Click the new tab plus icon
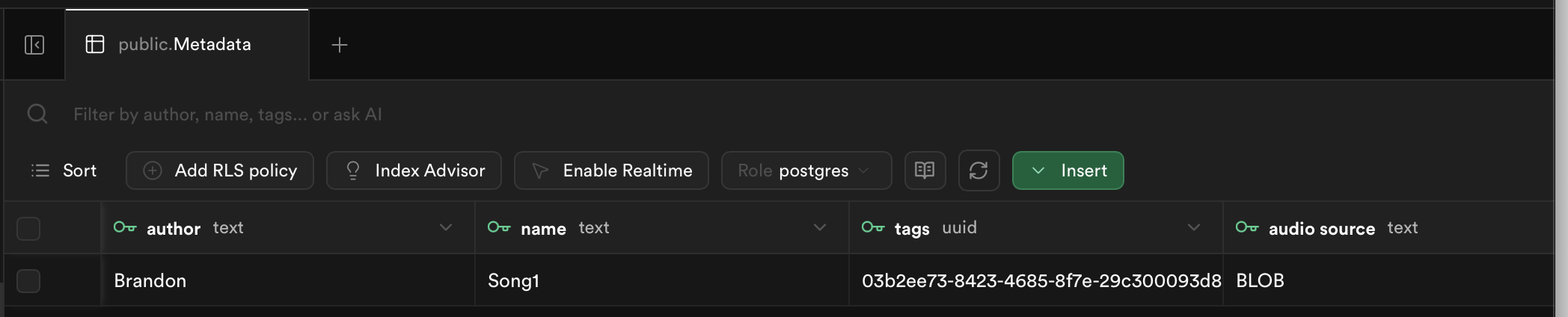Screen dimensions: 1568x317 [x=340, y=45]
